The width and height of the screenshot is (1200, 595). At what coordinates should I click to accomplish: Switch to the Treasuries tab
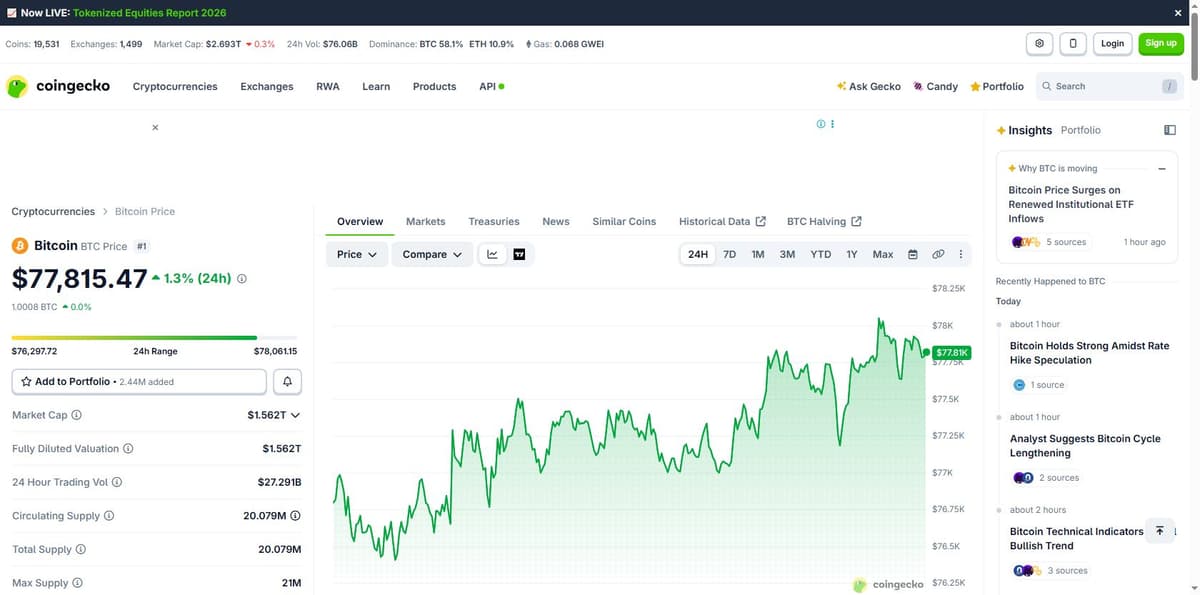click(494, 221)
